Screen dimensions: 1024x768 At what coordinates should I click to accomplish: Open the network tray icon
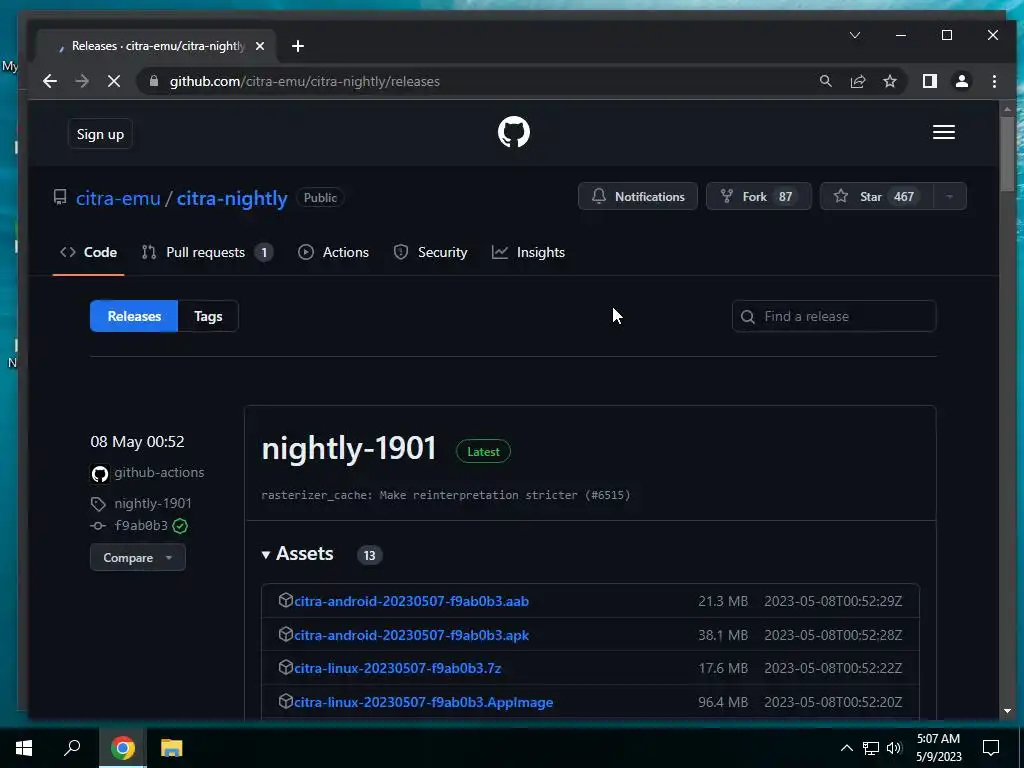[x=871, y=748]
